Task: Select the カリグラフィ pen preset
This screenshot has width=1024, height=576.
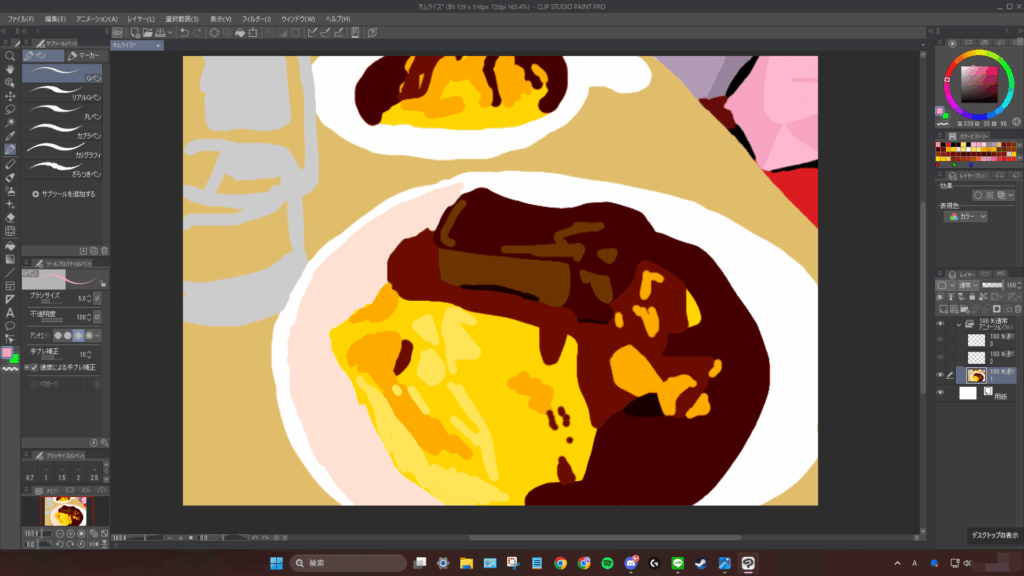Action: 65,155
